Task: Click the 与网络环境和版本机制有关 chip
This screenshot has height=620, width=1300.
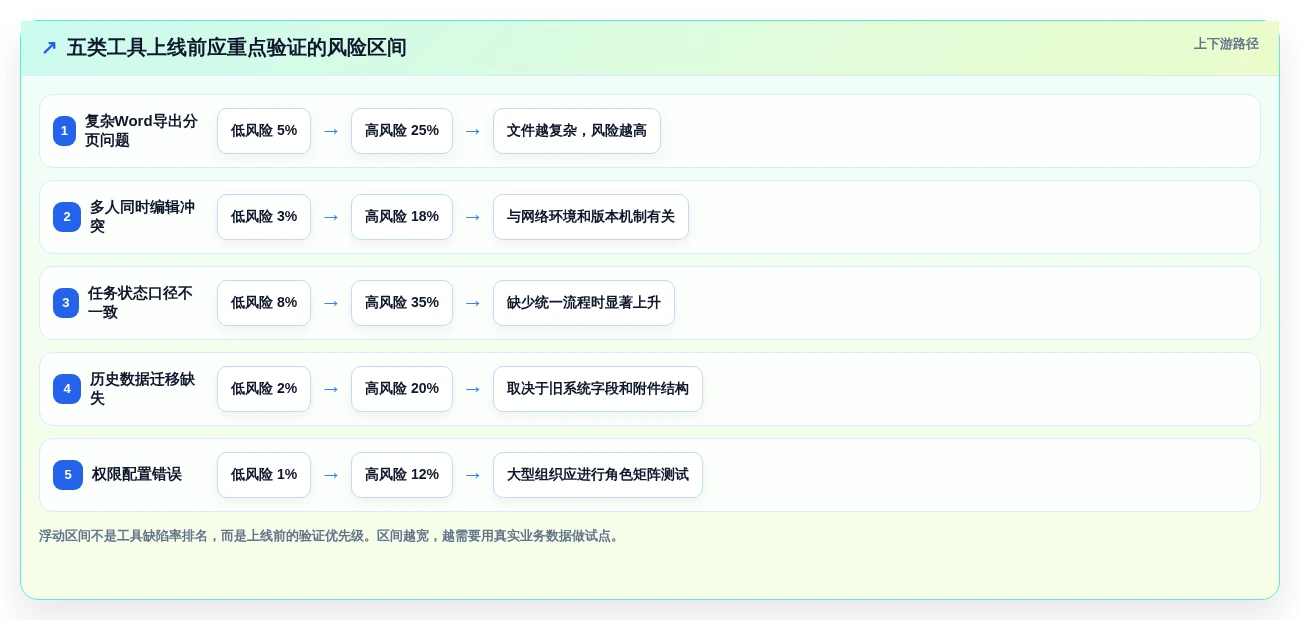Action: click(x=591, y=217)
